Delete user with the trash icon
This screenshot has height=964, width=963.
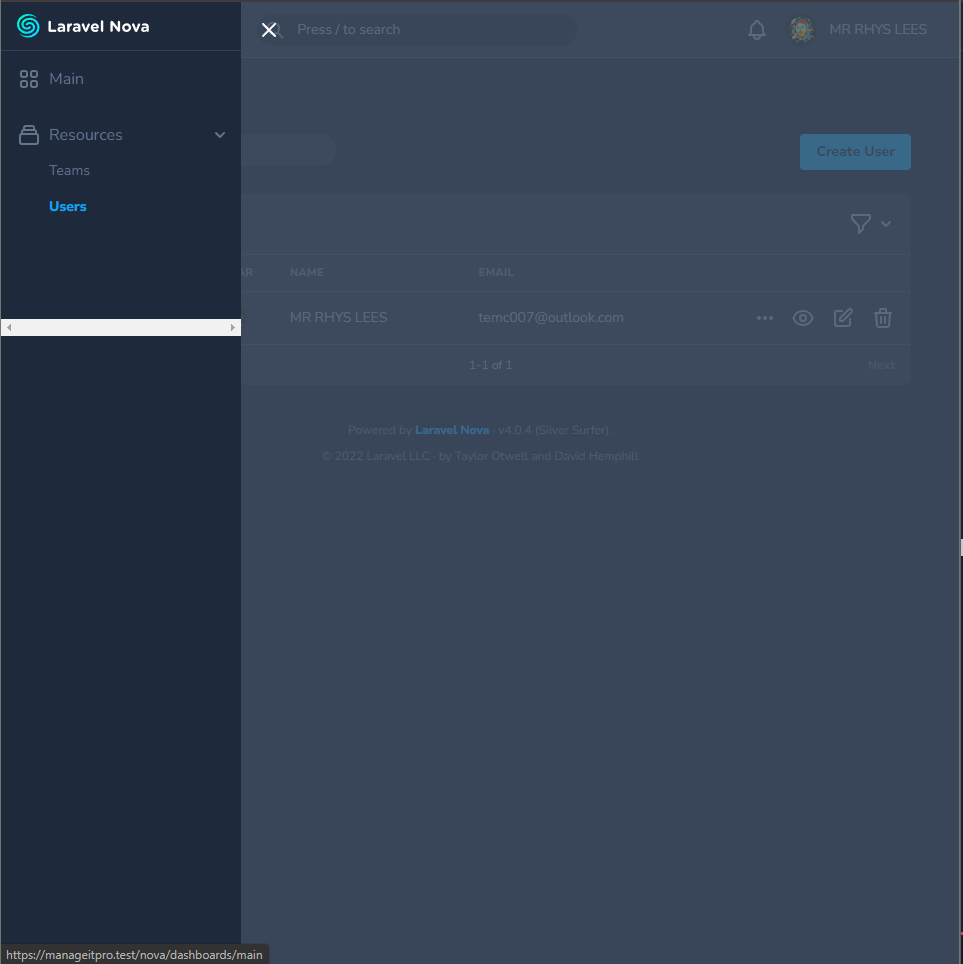[883, 318]
